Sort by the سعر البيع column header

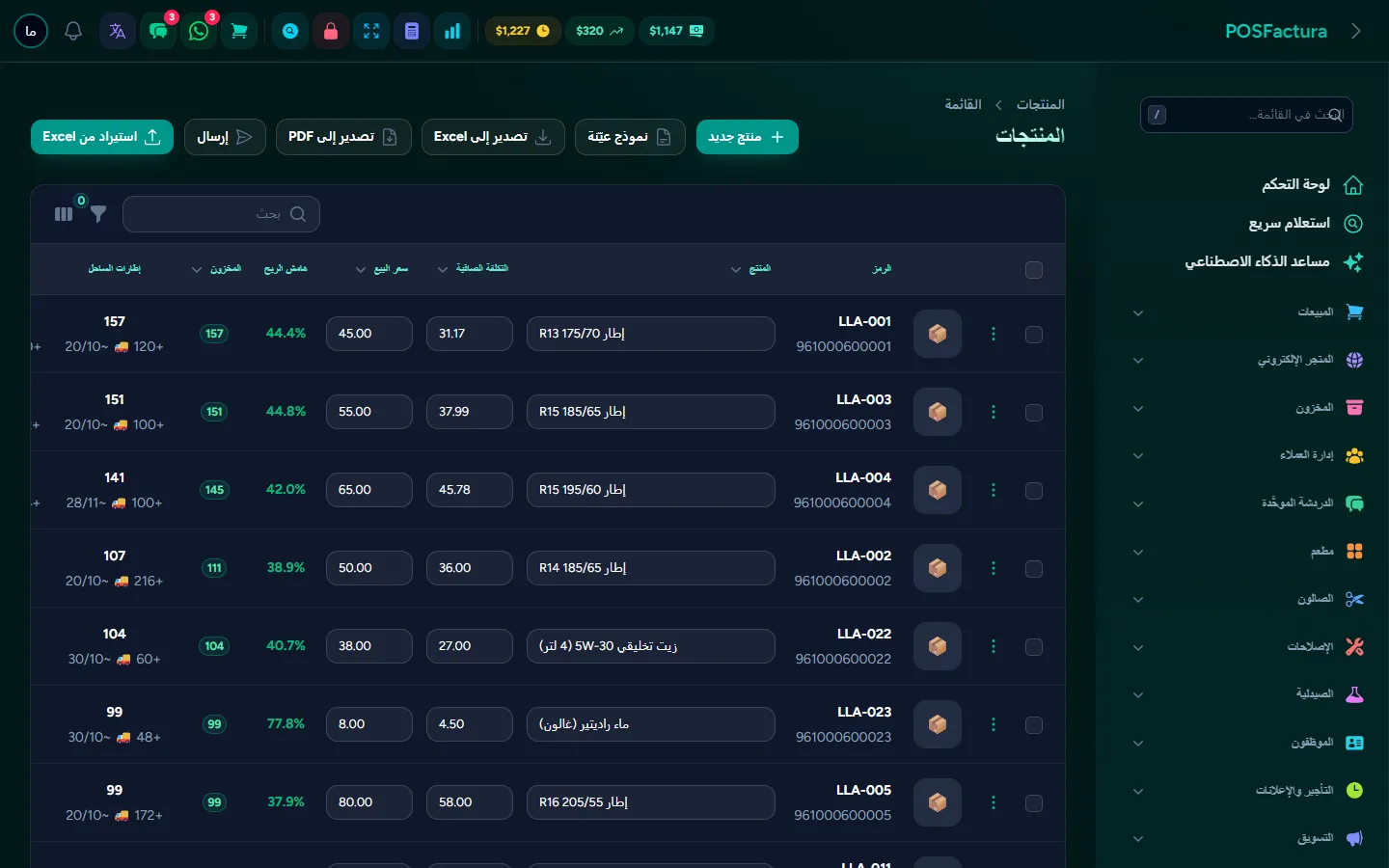[382, 269]
